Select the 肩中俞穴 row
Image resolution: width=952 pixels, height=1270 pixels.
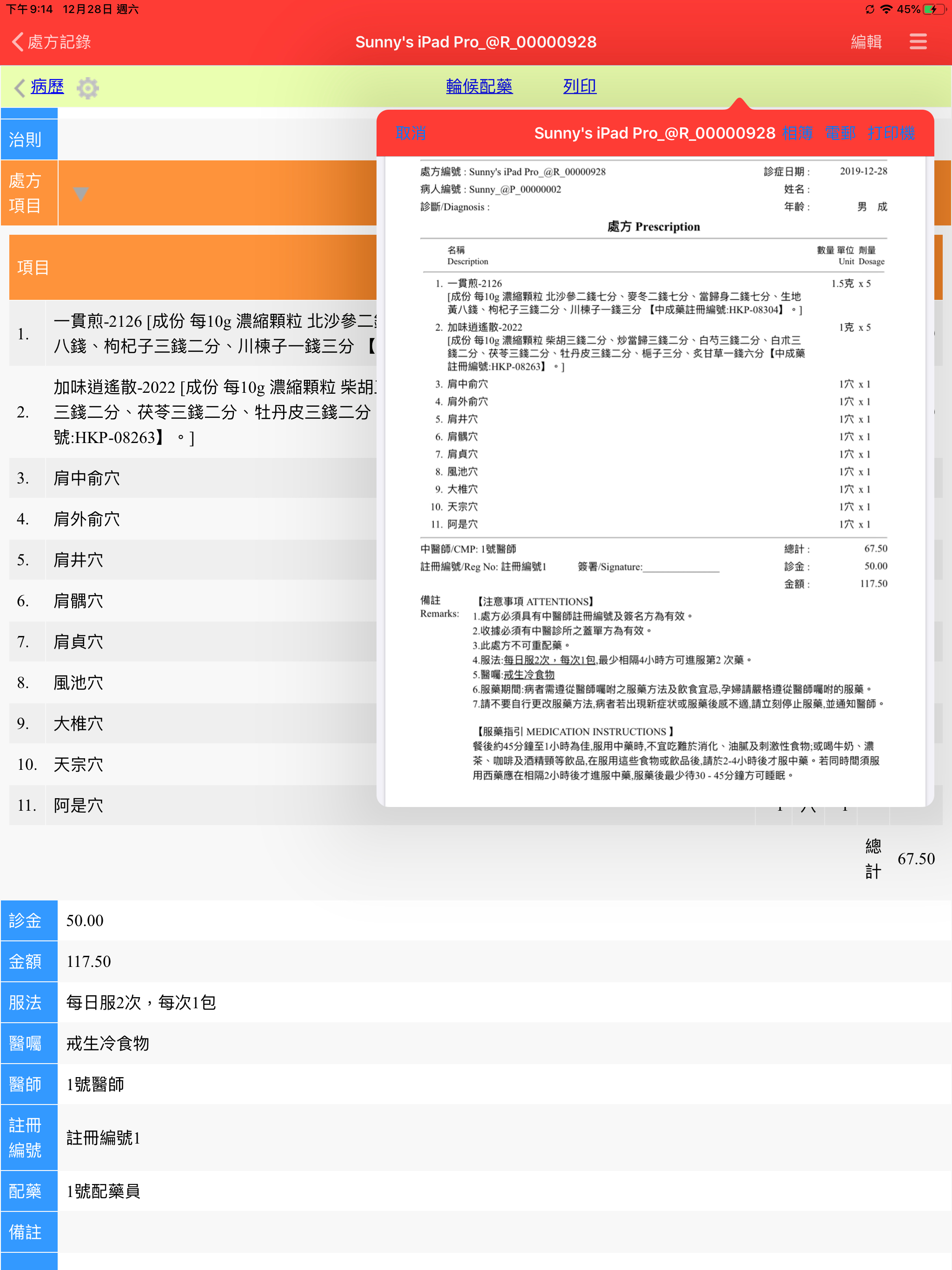[193, 478]
